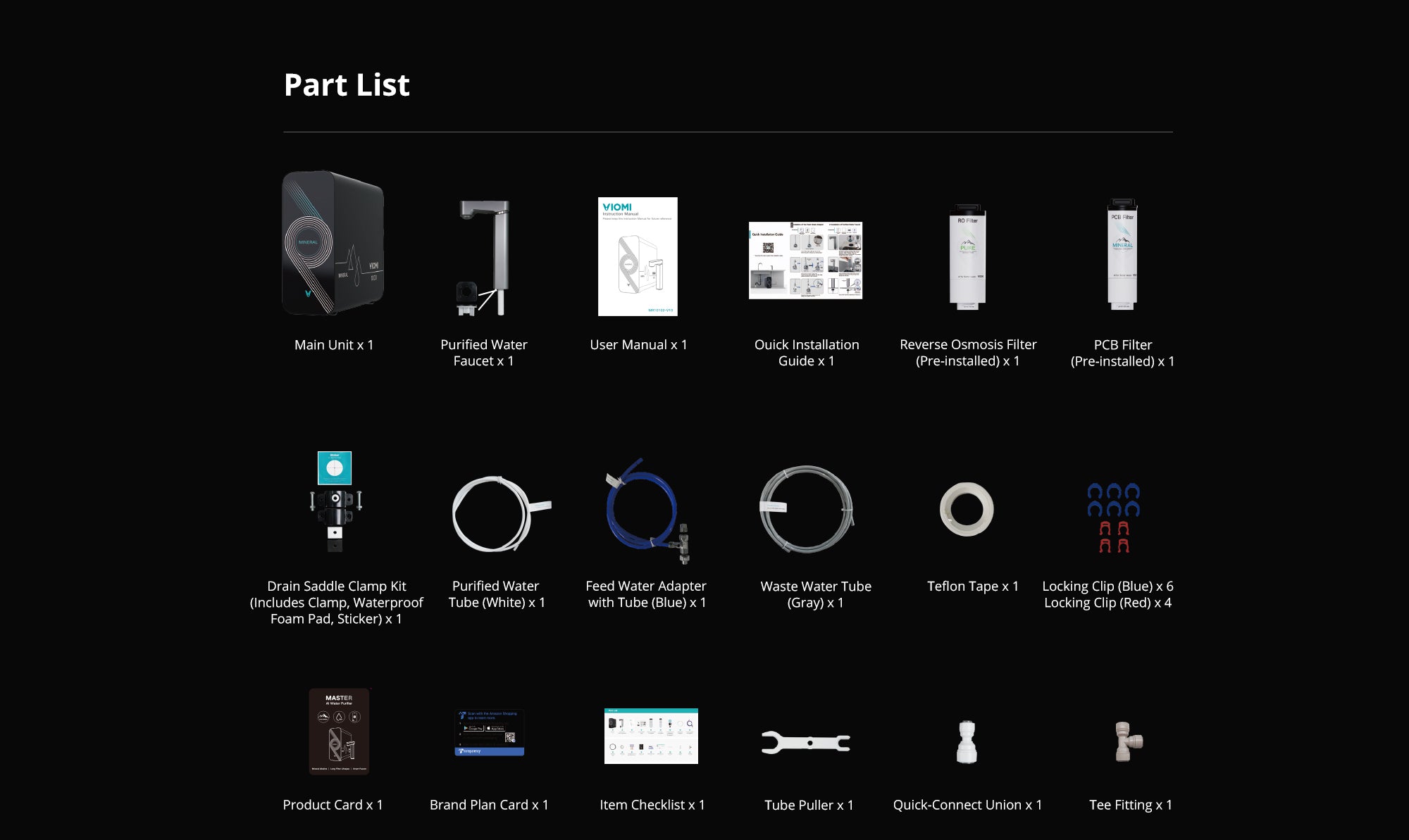Click the Main Unit product image
The height and width of the screenshot is (840, 1409).
click(333, 243)
